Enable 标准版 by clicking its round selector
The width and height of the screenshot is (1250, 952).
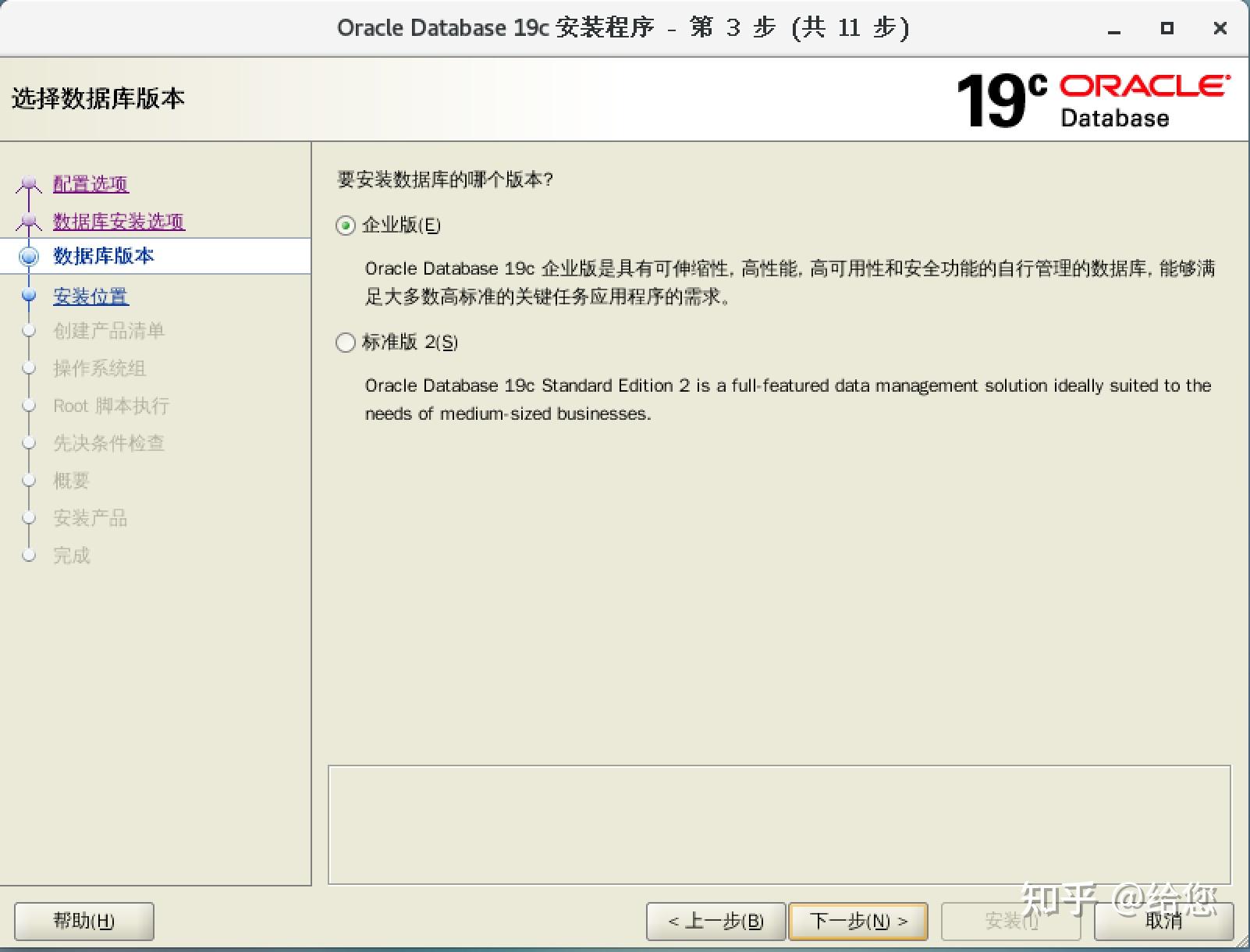(x=346, y=343)
